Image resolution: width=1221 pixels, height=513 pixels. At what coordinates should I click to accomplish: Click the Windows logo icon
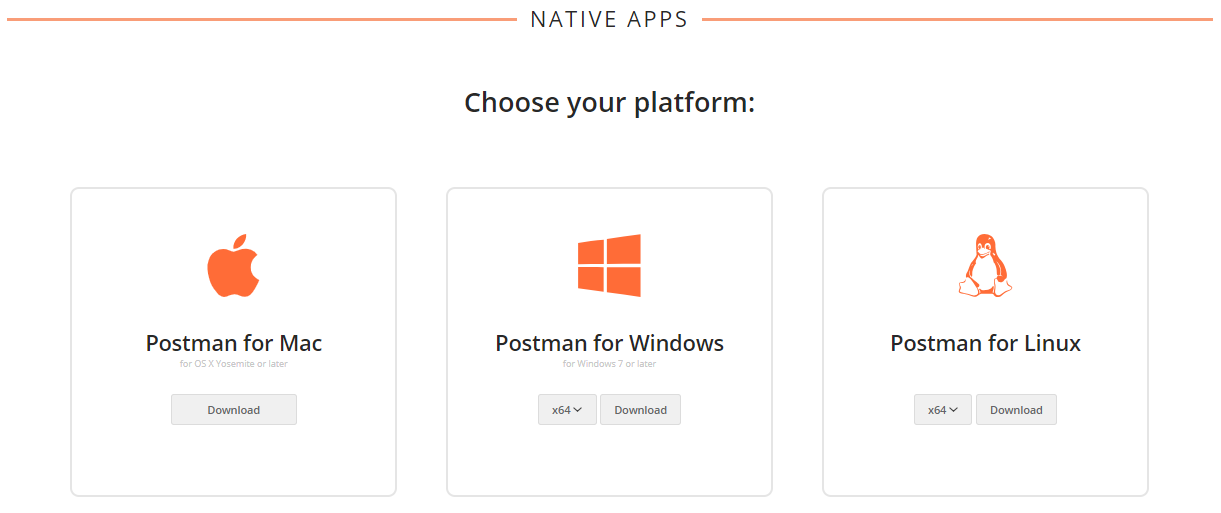(x=609, y=266)
